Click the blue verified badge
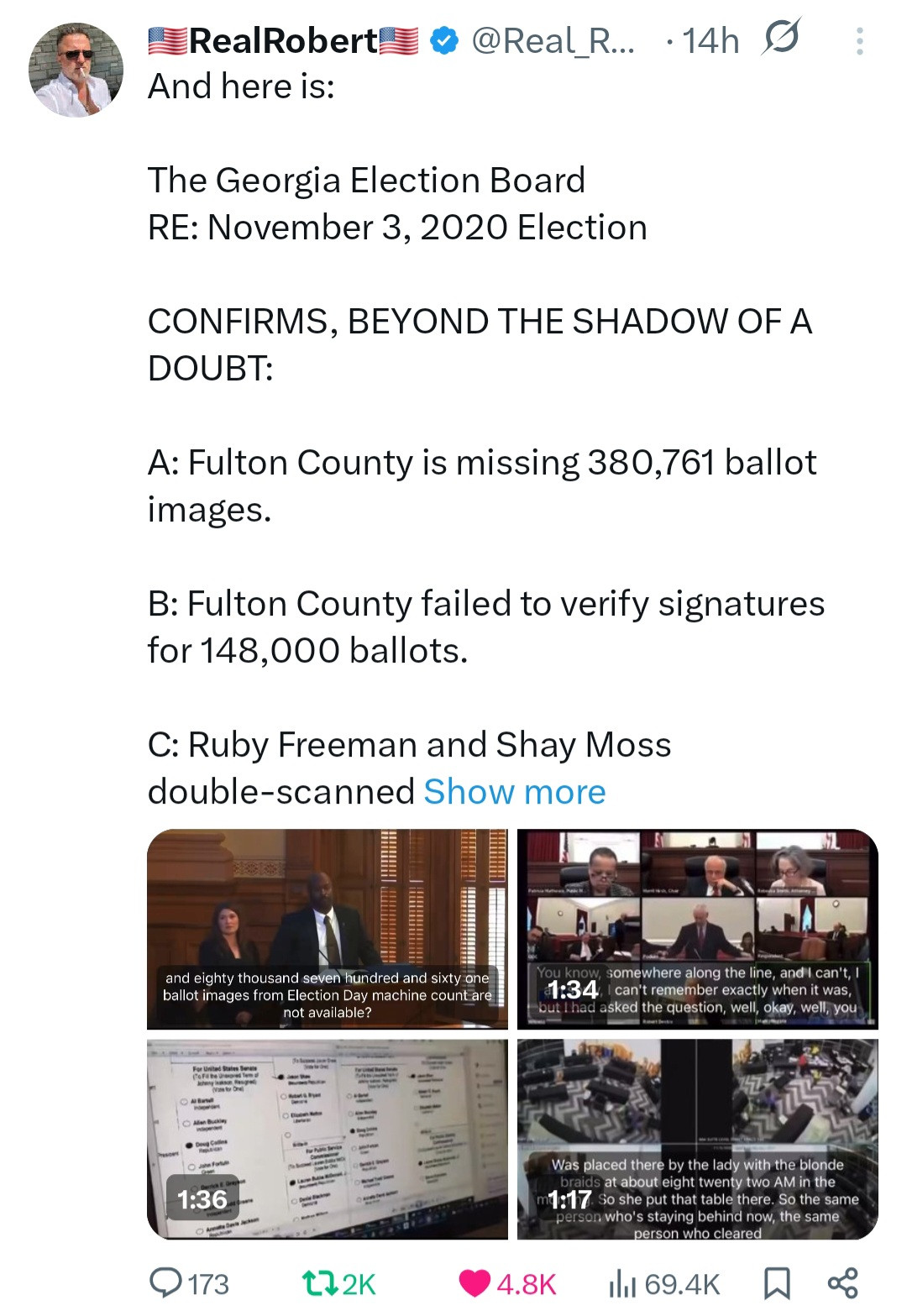The image size is (907, 1316). (x=444, y=40)
